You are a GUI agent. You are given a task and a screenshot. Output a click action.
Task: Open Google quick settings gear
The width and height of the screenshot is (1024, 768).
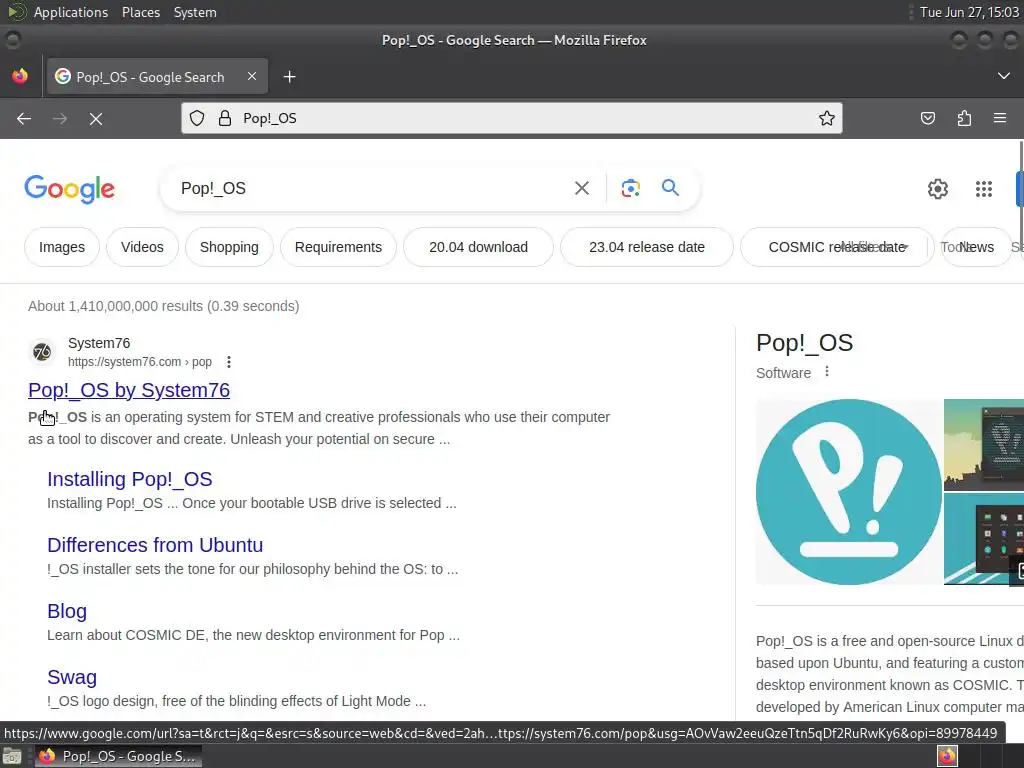click(x=938, y=189)
